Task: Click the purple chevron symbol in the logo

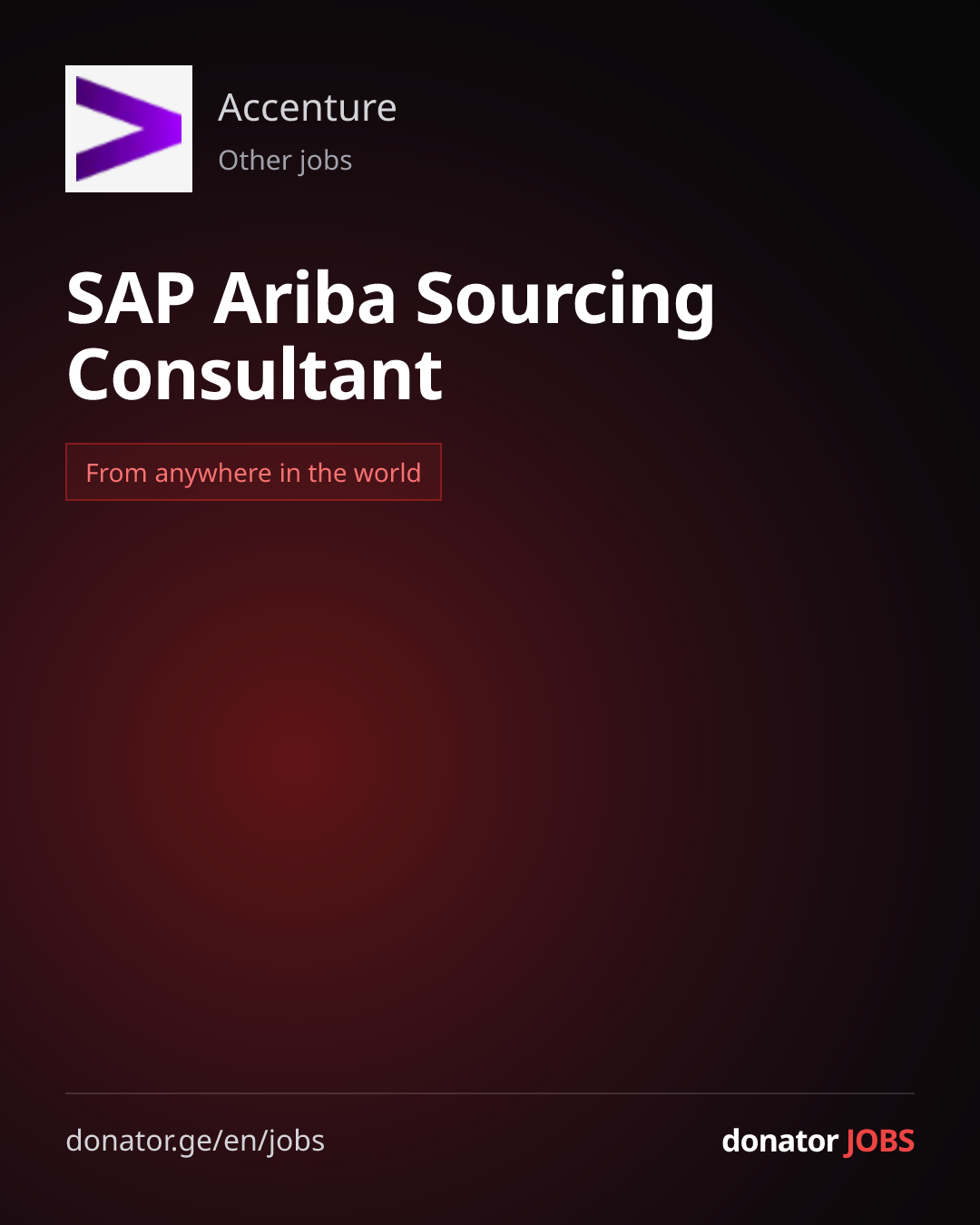Action: [129, 129]
